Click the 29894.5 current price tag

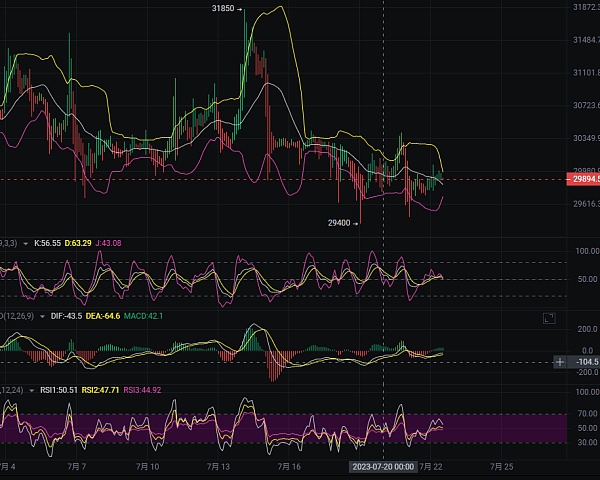[x=583, y=179]
